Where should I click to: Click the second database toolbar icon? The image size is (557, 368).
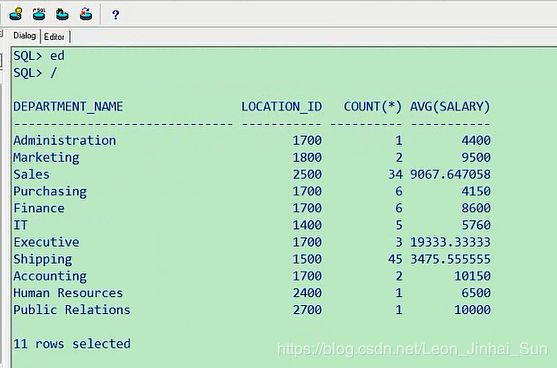39,14
